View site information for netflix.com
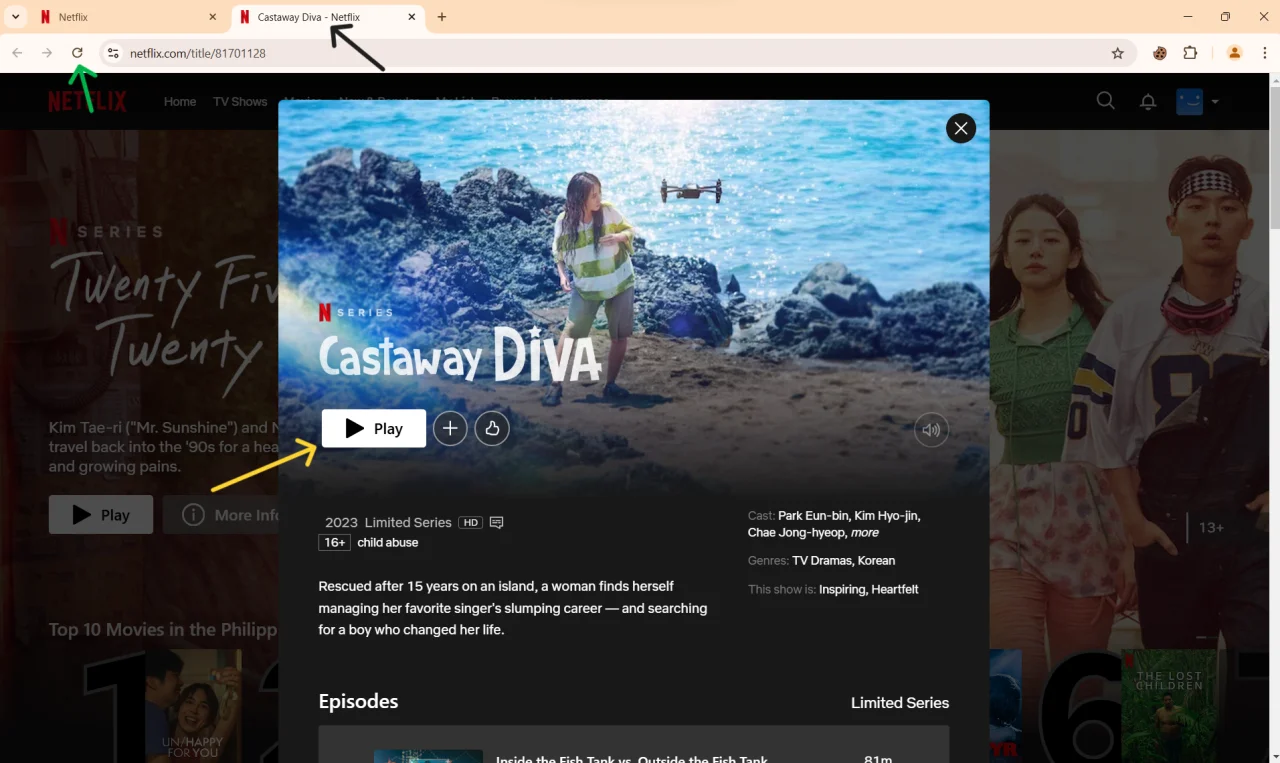 113,53
